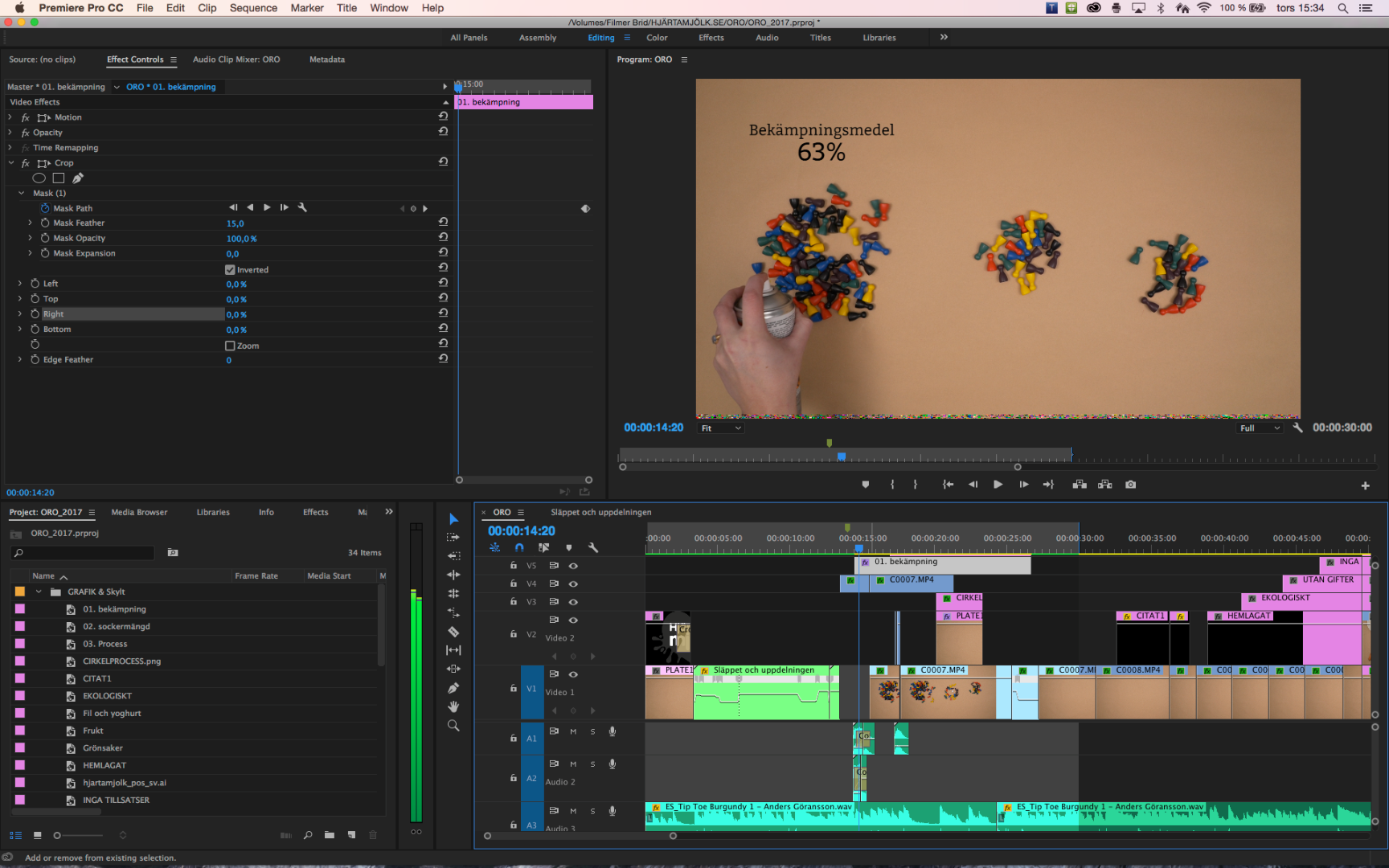1389x868 pixels.
Task: Select the Pen tool in the tools panel
Action: point(453,688)
